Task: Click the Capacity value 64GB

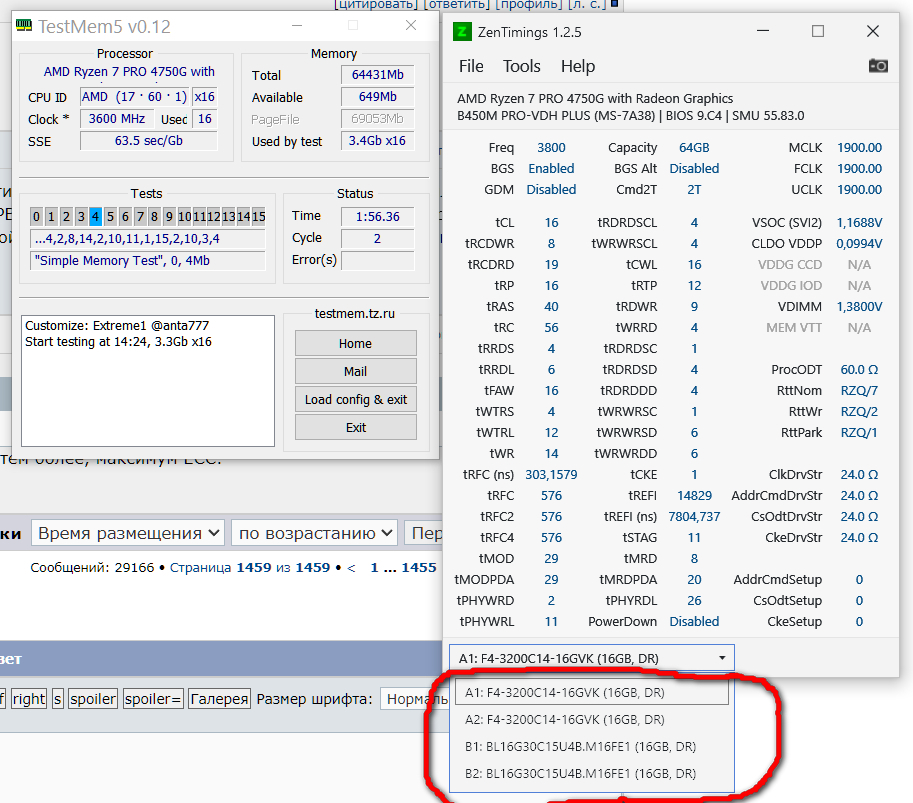Action: point(694,147)
